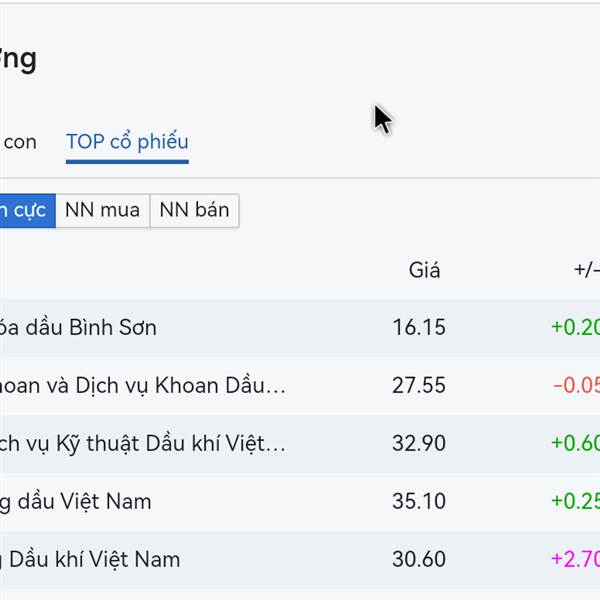The image size is (600, 600).
Task: Open the Bình Sơn stock row
Action: click(78, 328)
